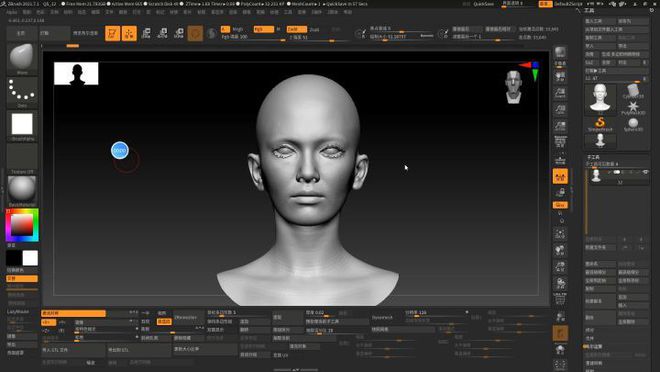Collapse the Tool palette header at top right
Screen dimensions: 660x372
(x=589, y=11)
